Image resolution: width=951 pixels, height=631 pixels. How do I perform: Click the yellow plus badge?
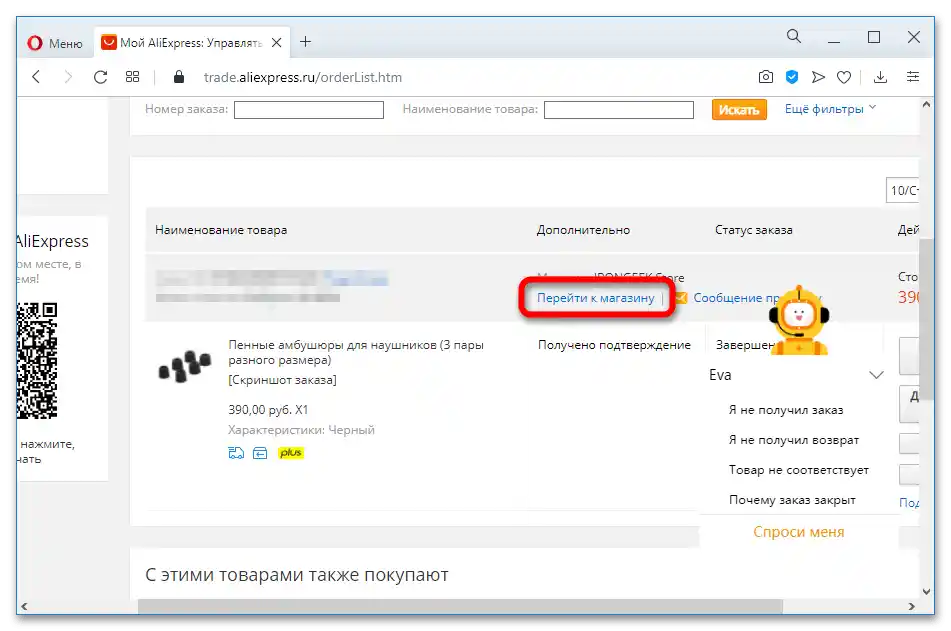(x=291, y=453)
